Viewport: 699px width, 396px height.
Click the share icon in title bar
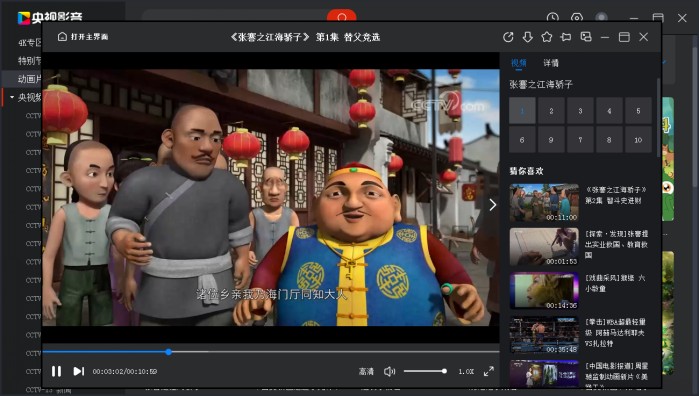coord(508,37)
